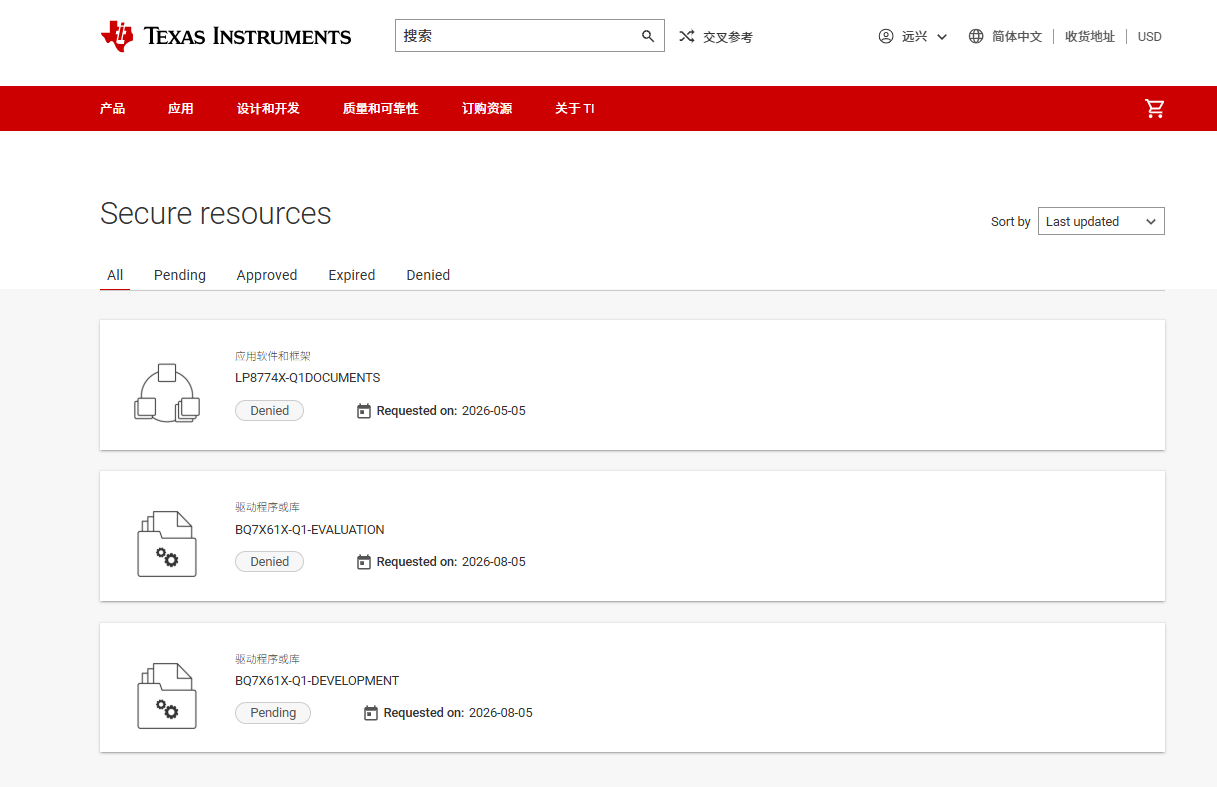Open the BQ7X61X-Q1-EVALUATION resource

click(x=310, y=530)
